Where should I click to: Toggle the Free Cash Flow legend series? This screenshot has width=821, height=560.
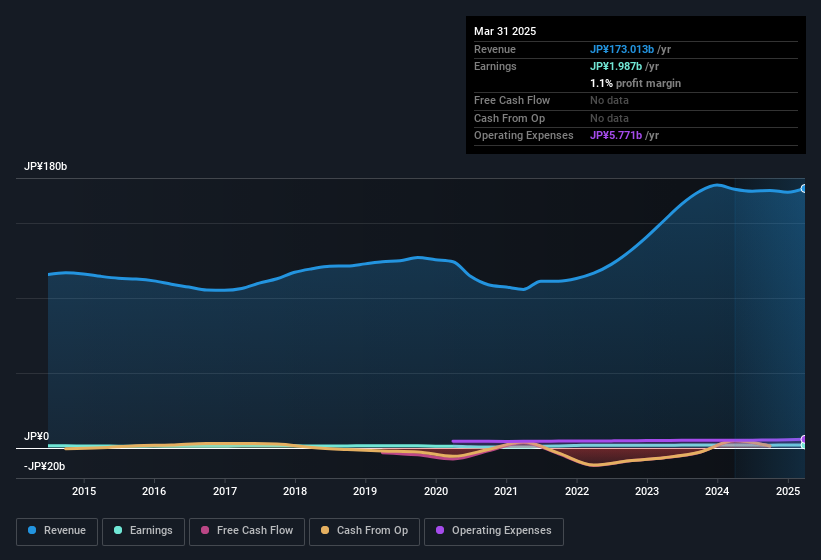247,531
